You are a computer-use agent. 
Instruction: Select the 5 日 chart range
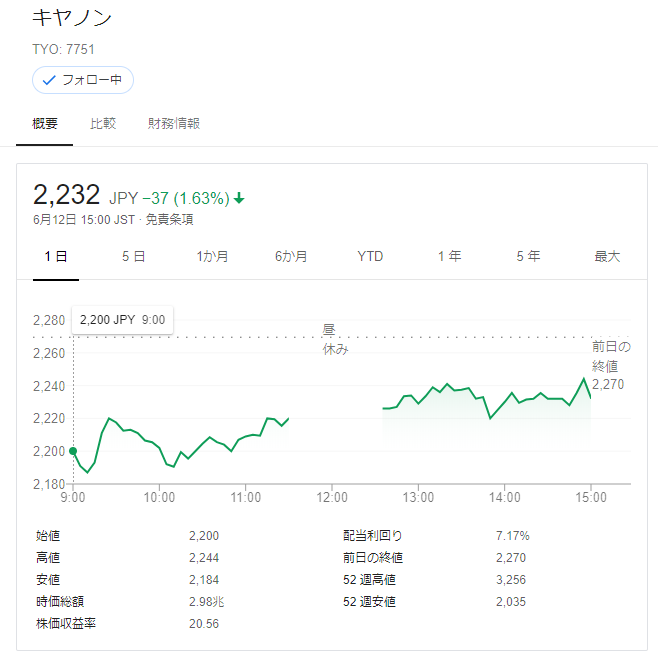133,256
